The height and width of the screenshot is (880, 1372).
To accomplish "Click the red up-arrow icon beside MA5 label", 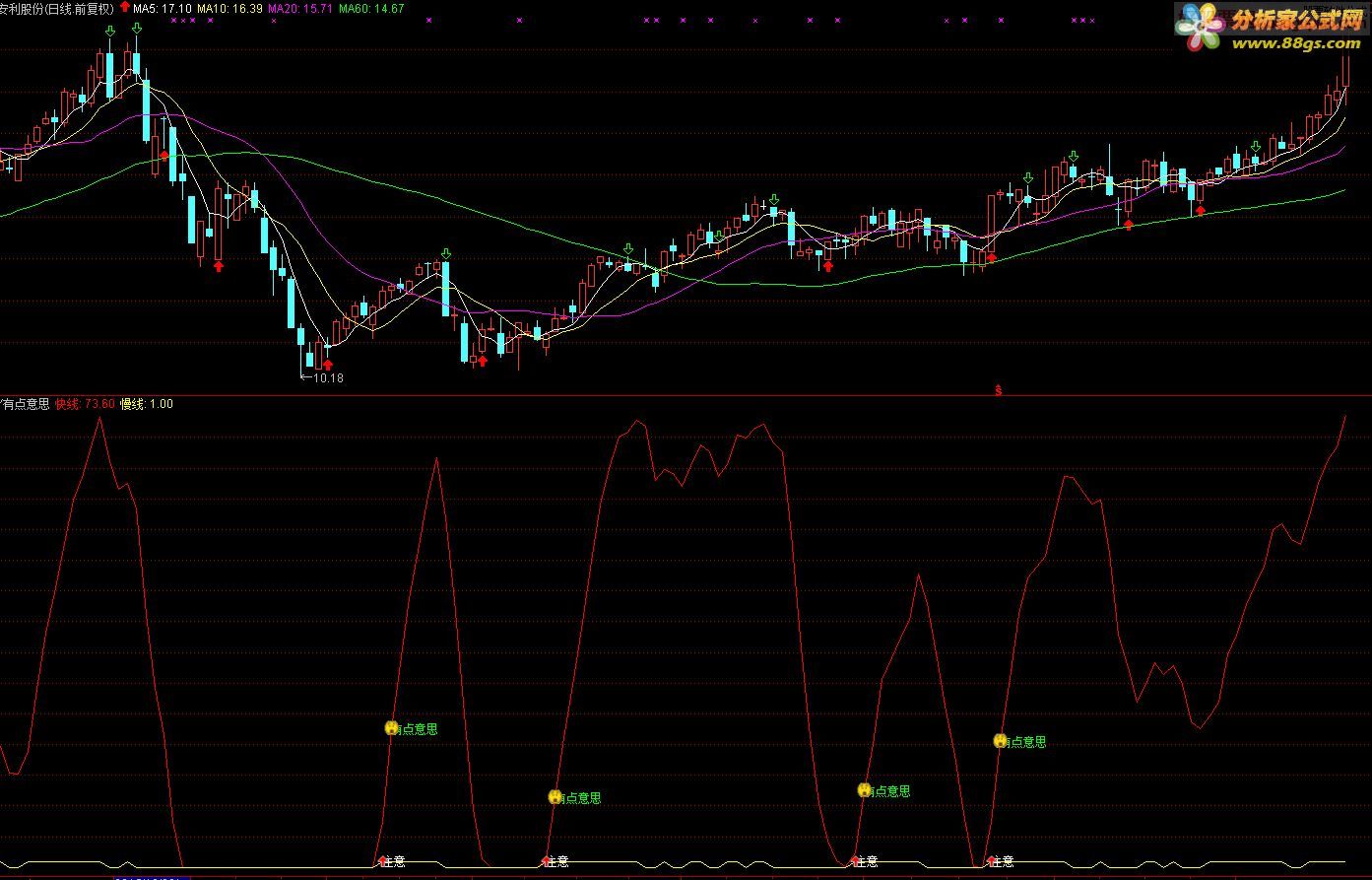I will tap(124, 6).
